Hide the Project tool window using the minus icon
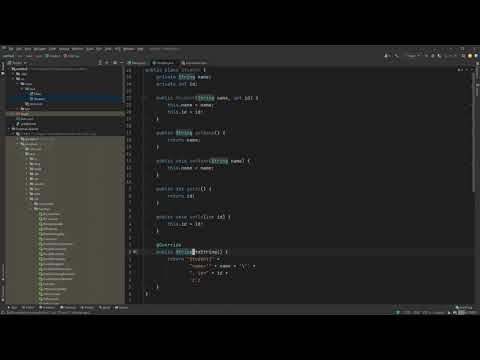This screenshot has height=360, width=480. [x=121, y=63]
